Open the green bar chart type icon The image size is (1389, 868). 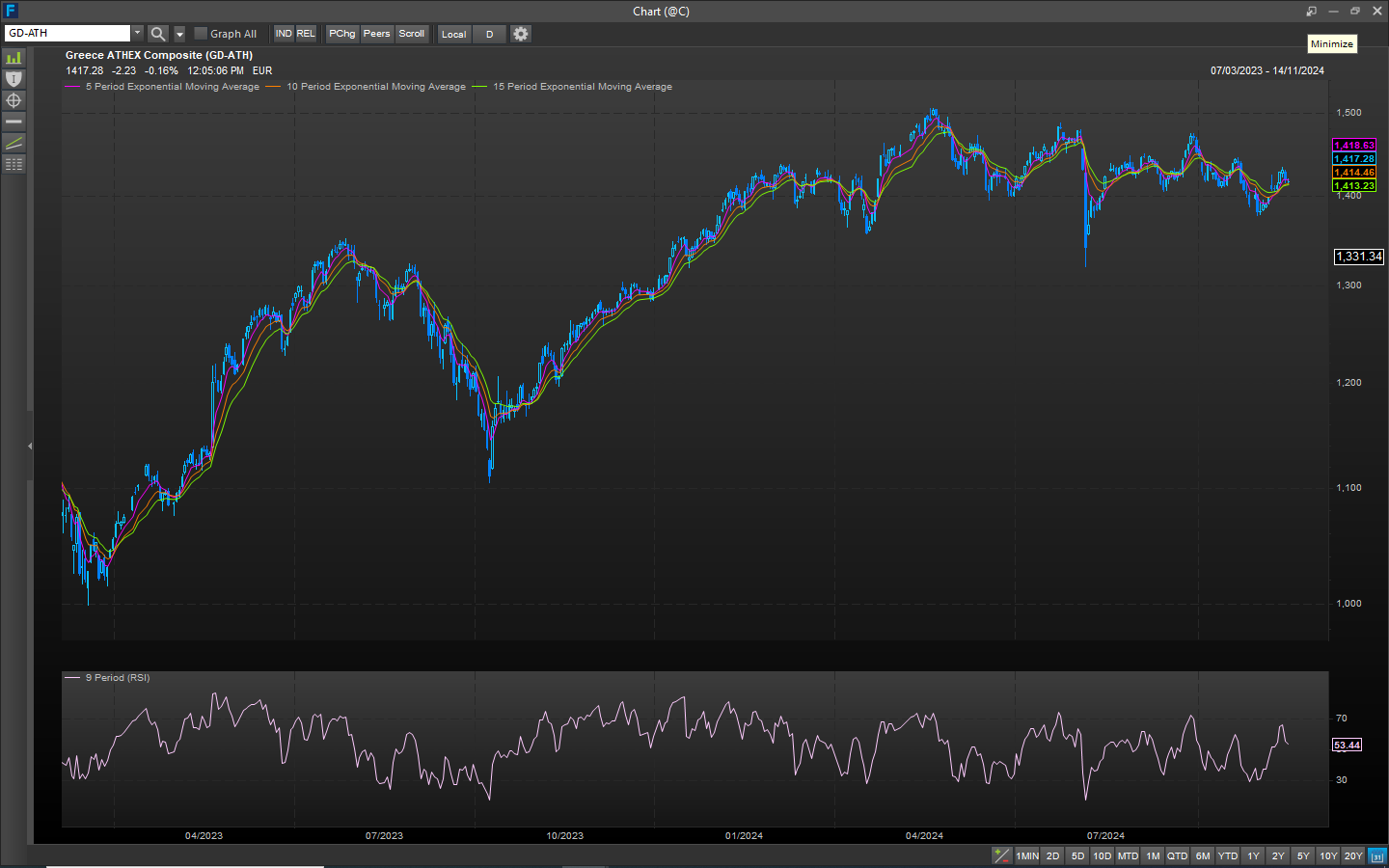pyautogui.click(x=14, y=58)
